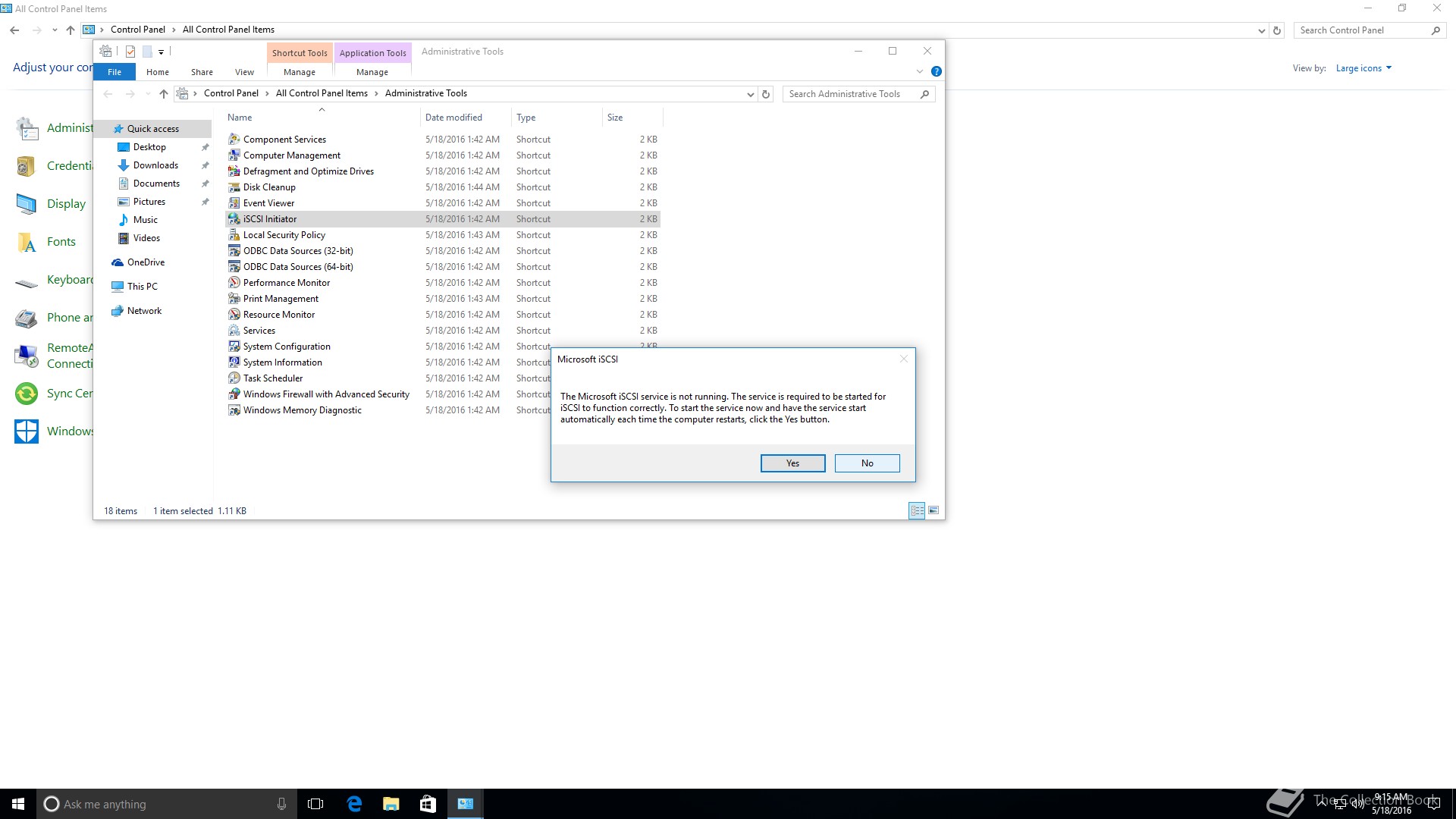Click Yes to start the iSCSI service

pos(792,463)
